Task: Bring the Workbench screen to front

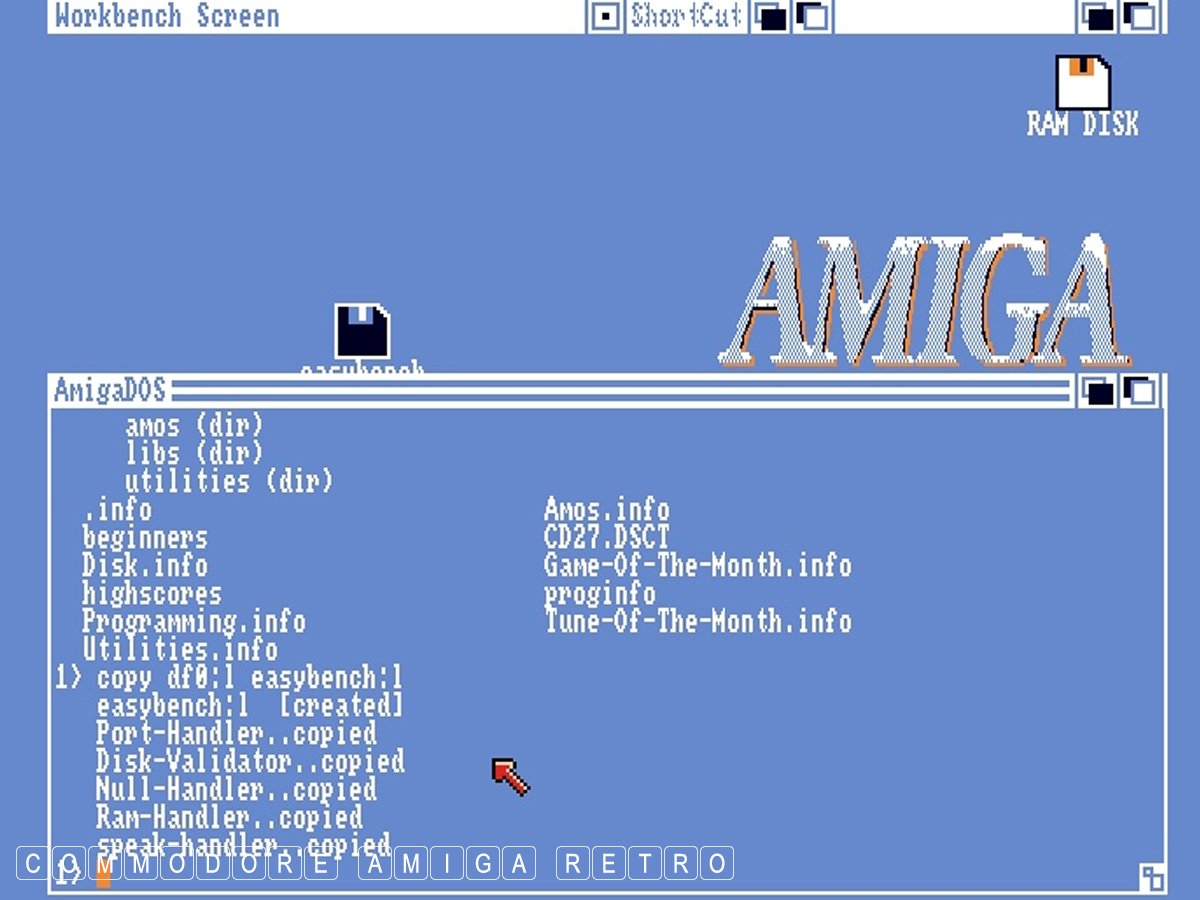Action: pos(1139,16)
